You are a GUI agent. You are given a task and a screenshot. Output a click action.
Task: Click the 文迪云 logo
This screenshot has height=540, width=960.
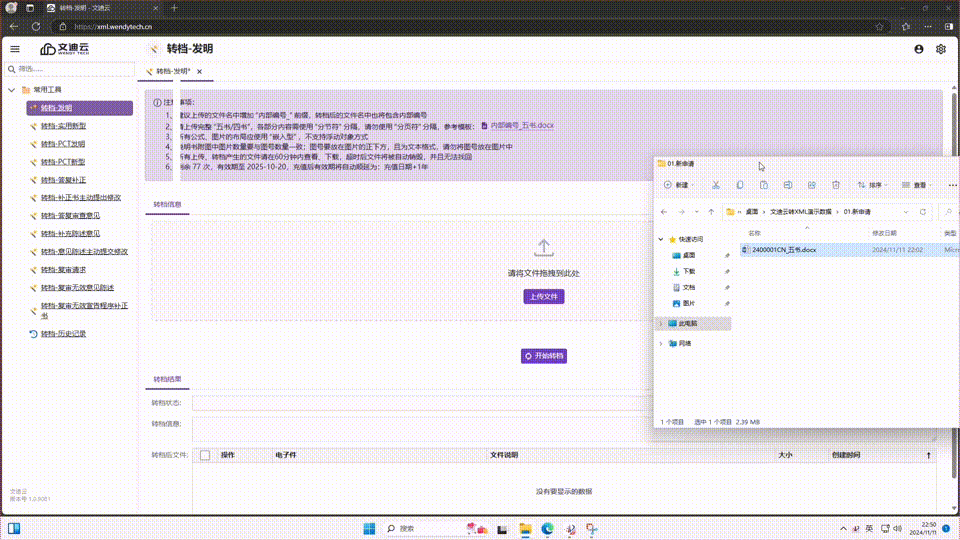65,49
